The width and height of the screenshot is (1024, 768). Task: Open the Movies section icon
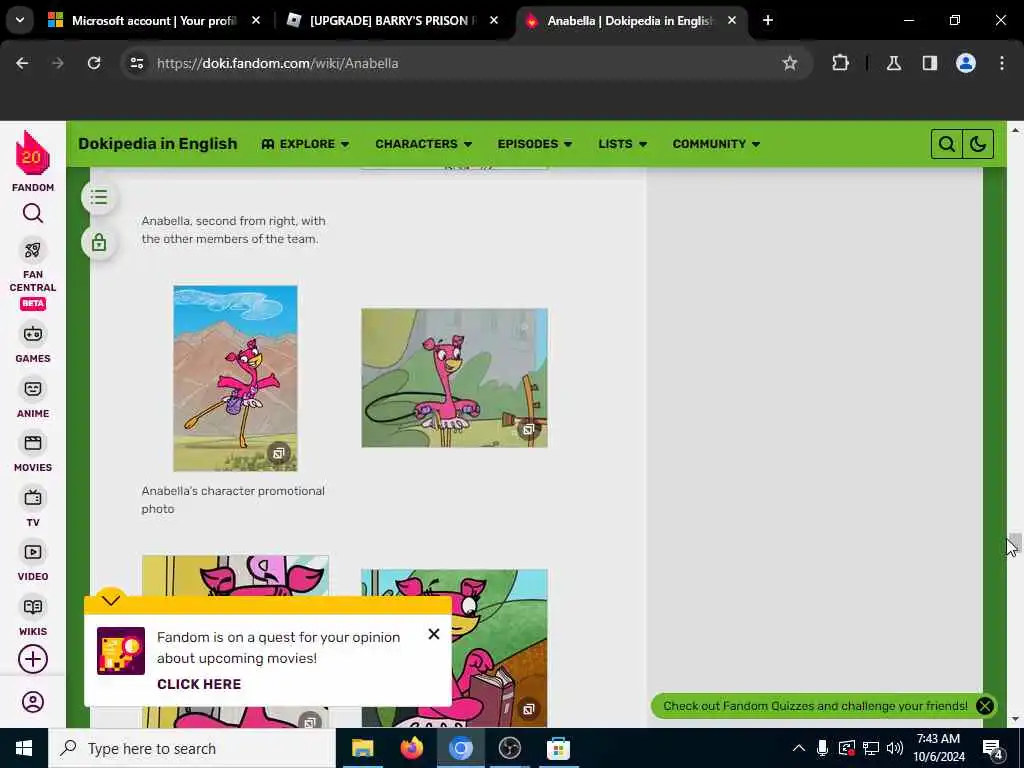click(33, 443)
